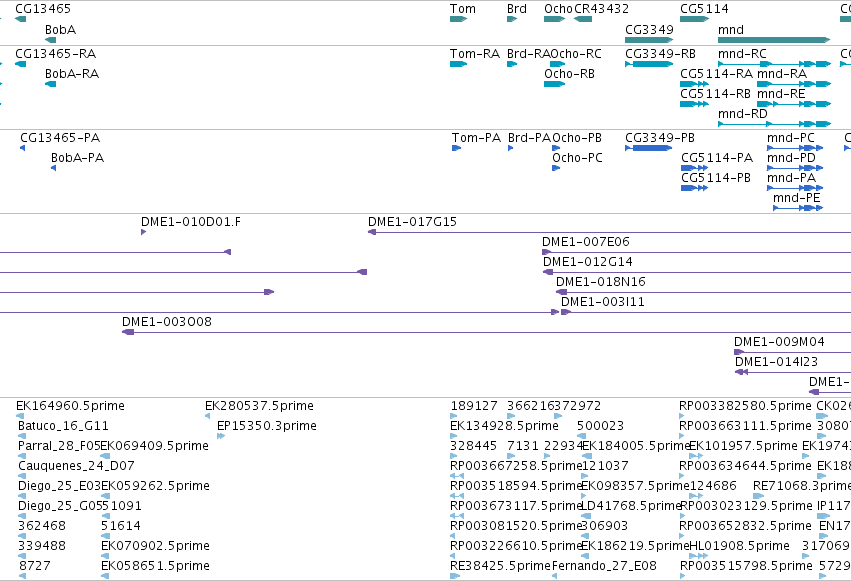Click the CG3349-RB transcript label
851x581 pixels.
661,54
